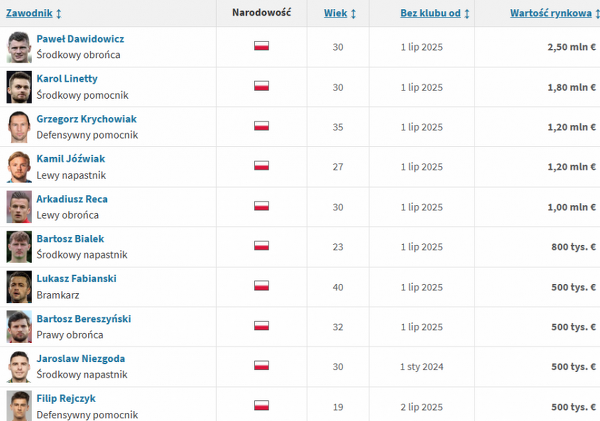Open Arkadiusz Reca's profile link
Screen dimensions: 600x421
(x=72, y=199)
